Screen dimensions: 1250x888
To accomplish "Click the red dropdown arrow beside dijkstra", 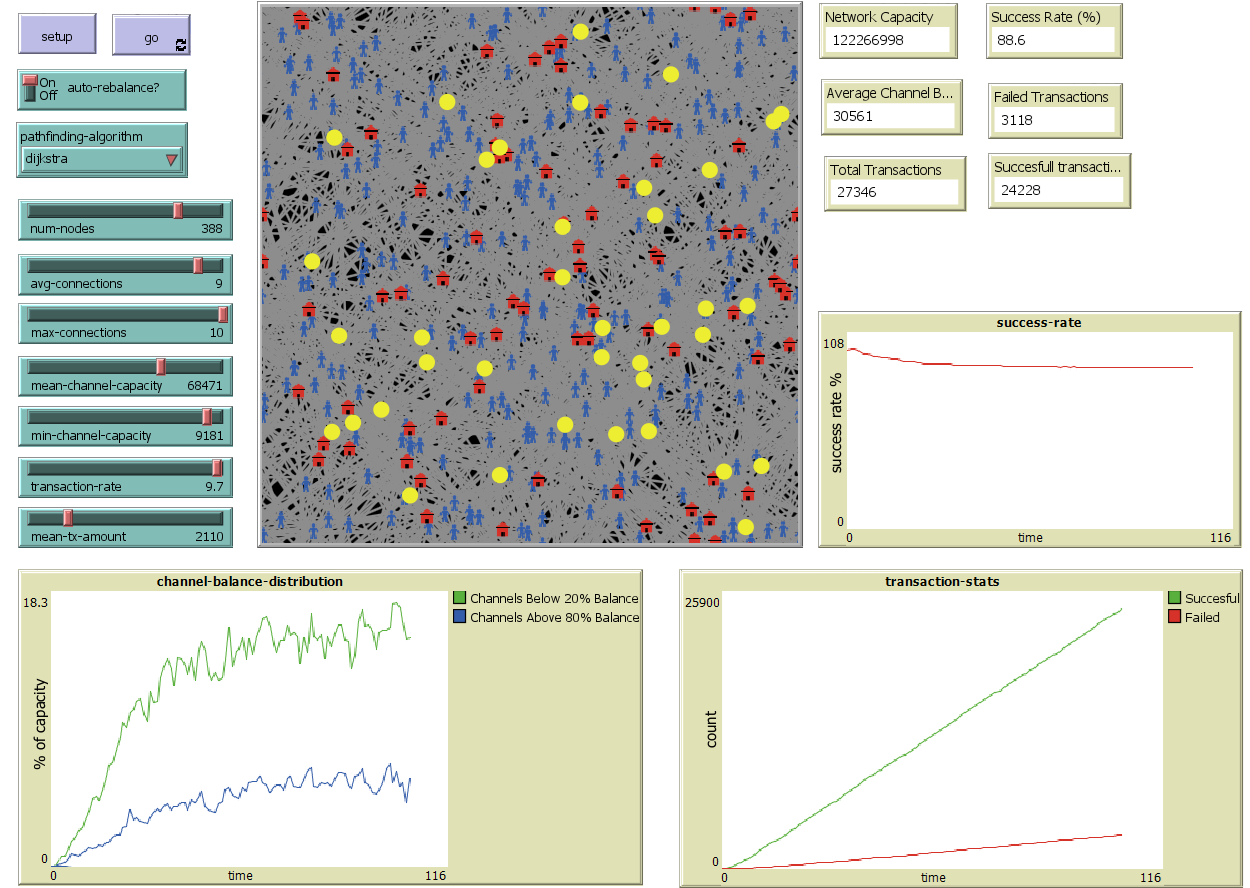I will click(171, 158).
